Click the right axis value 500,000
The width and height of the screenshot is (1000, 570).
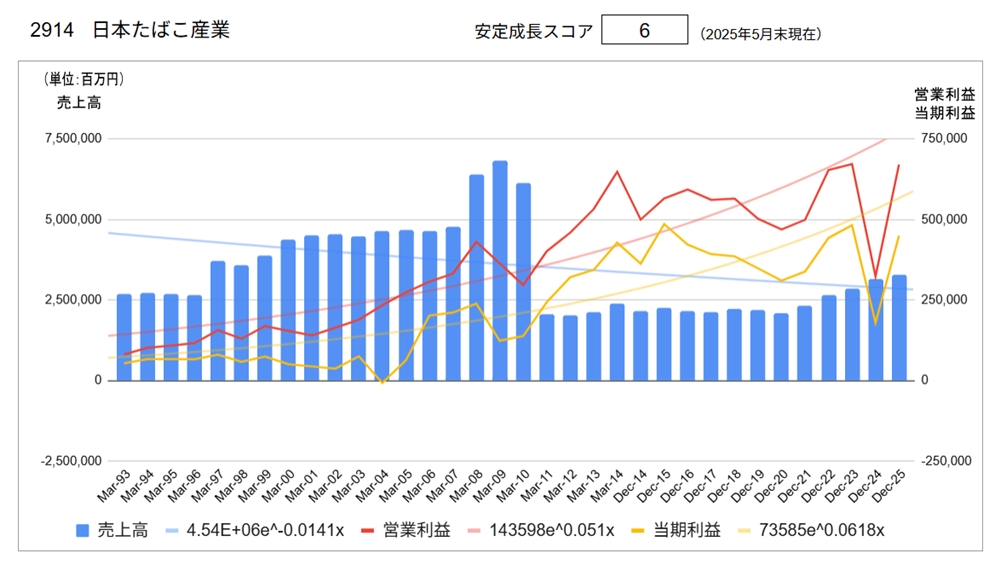[944, 219]
